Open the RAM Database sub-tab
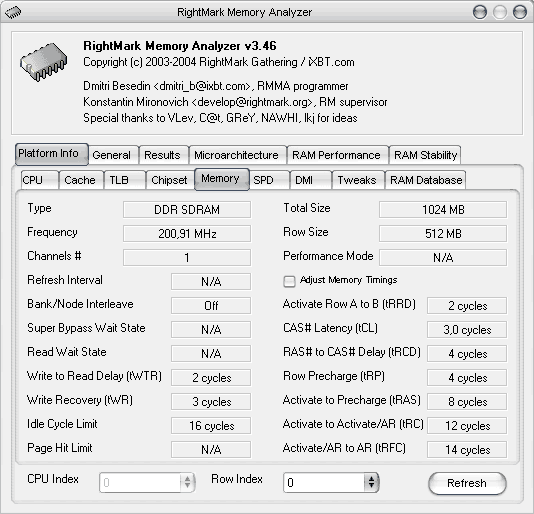The height and width of the screenshot is (514, 534). tap(425, 180)
